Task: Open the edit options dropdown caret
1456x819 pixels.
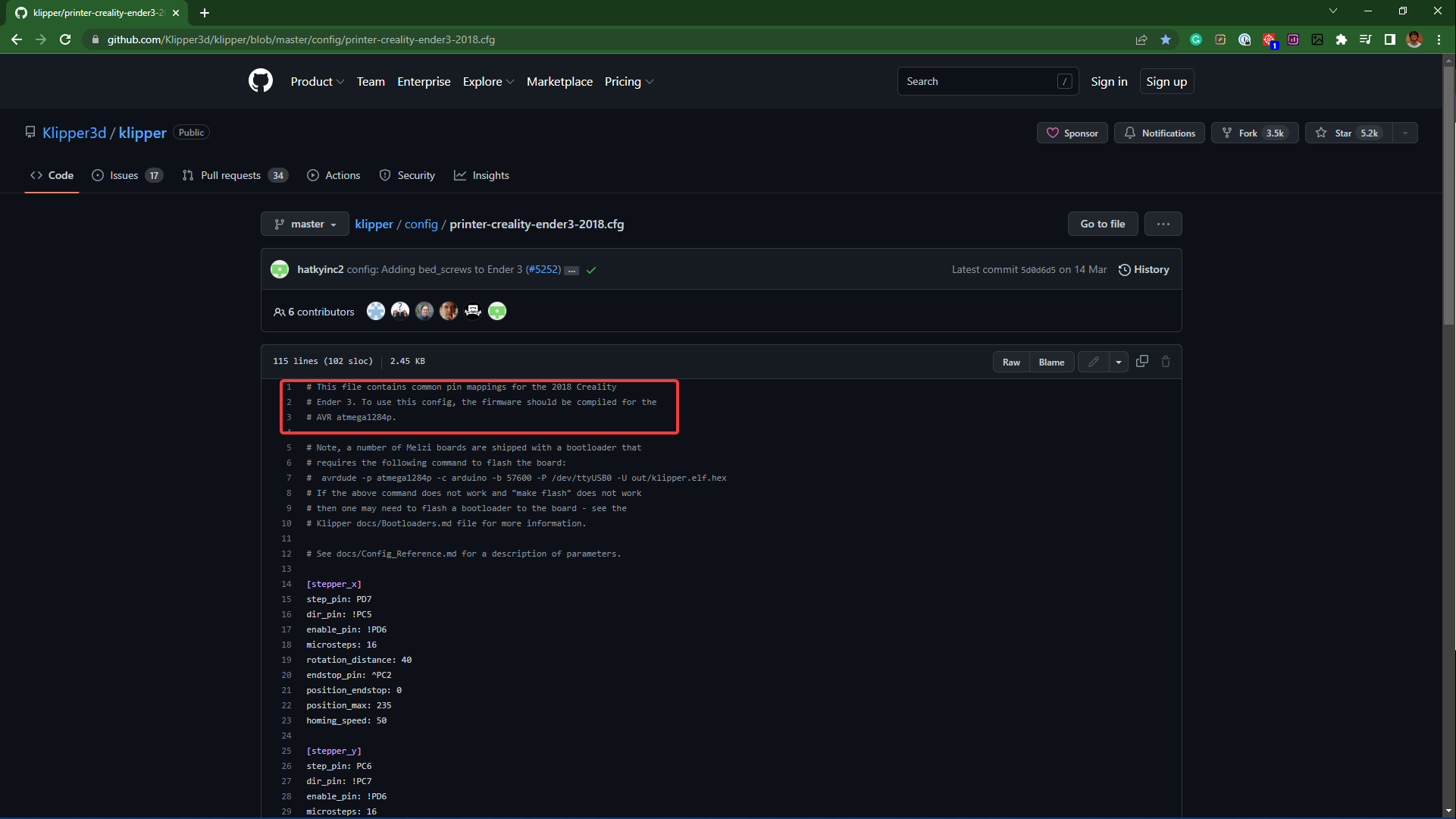Action: 1119,362
